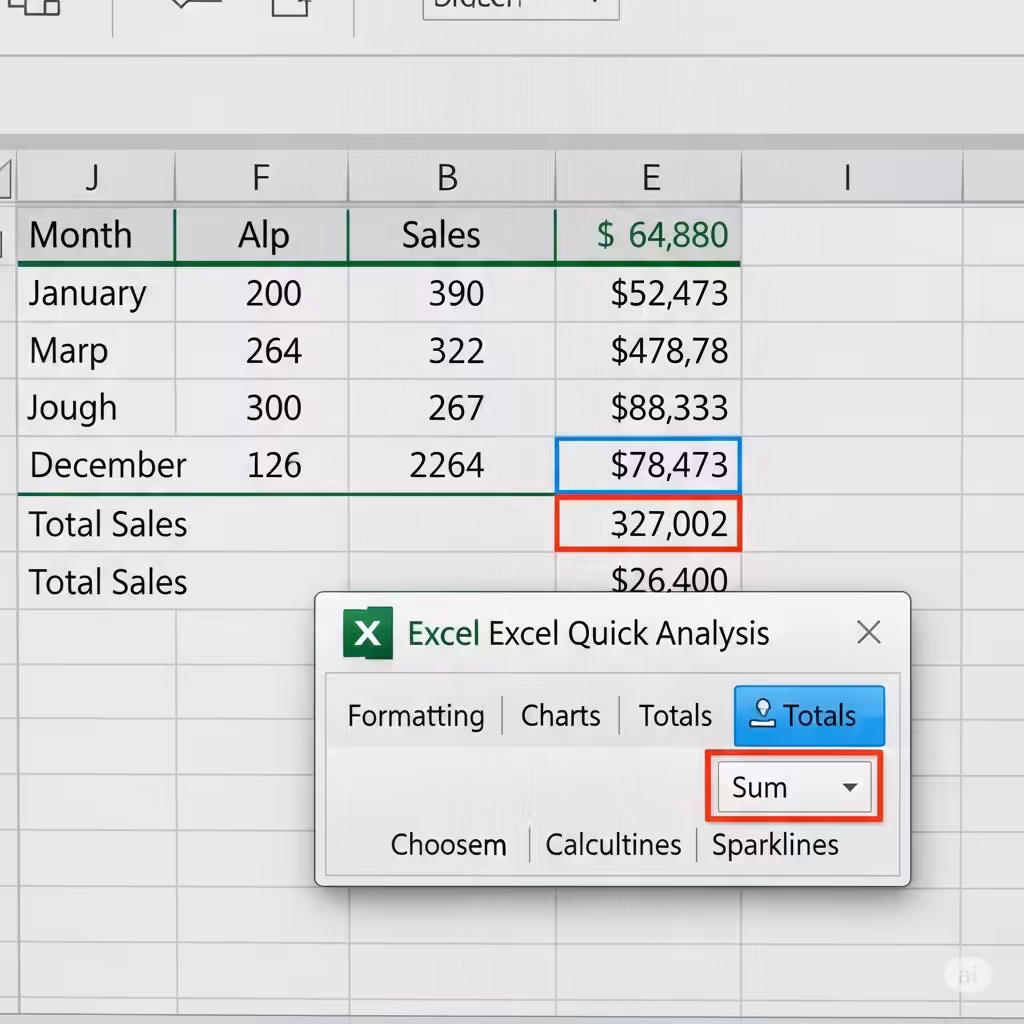
Task: Select the Jough cell
Action: coord(96,408)
